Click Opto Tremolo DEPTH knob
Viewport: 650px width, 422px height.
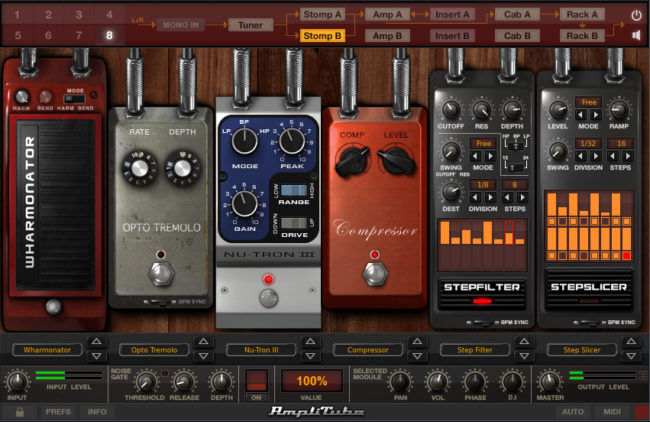(x=182, y=167)
